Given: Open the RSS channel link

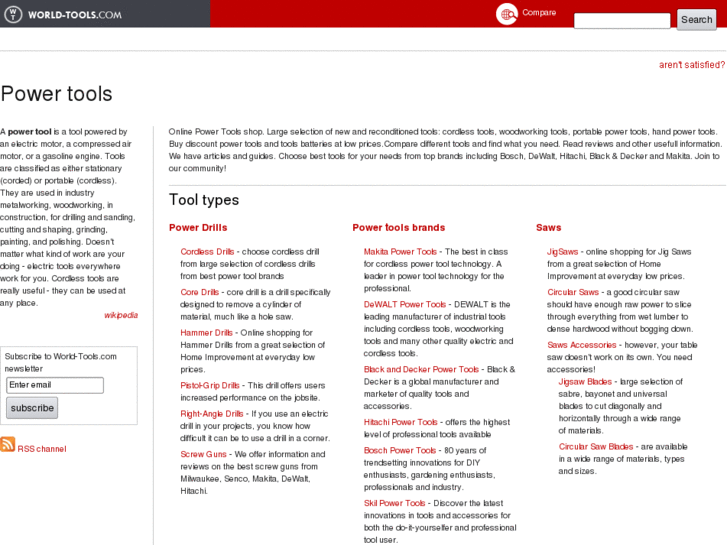Looking at the screenshot, I should [42, 449].
